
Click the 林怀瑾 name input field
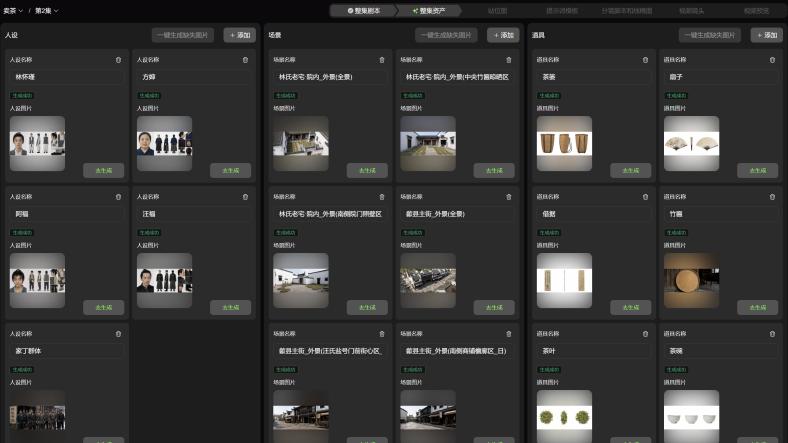(x=66, y=77)
